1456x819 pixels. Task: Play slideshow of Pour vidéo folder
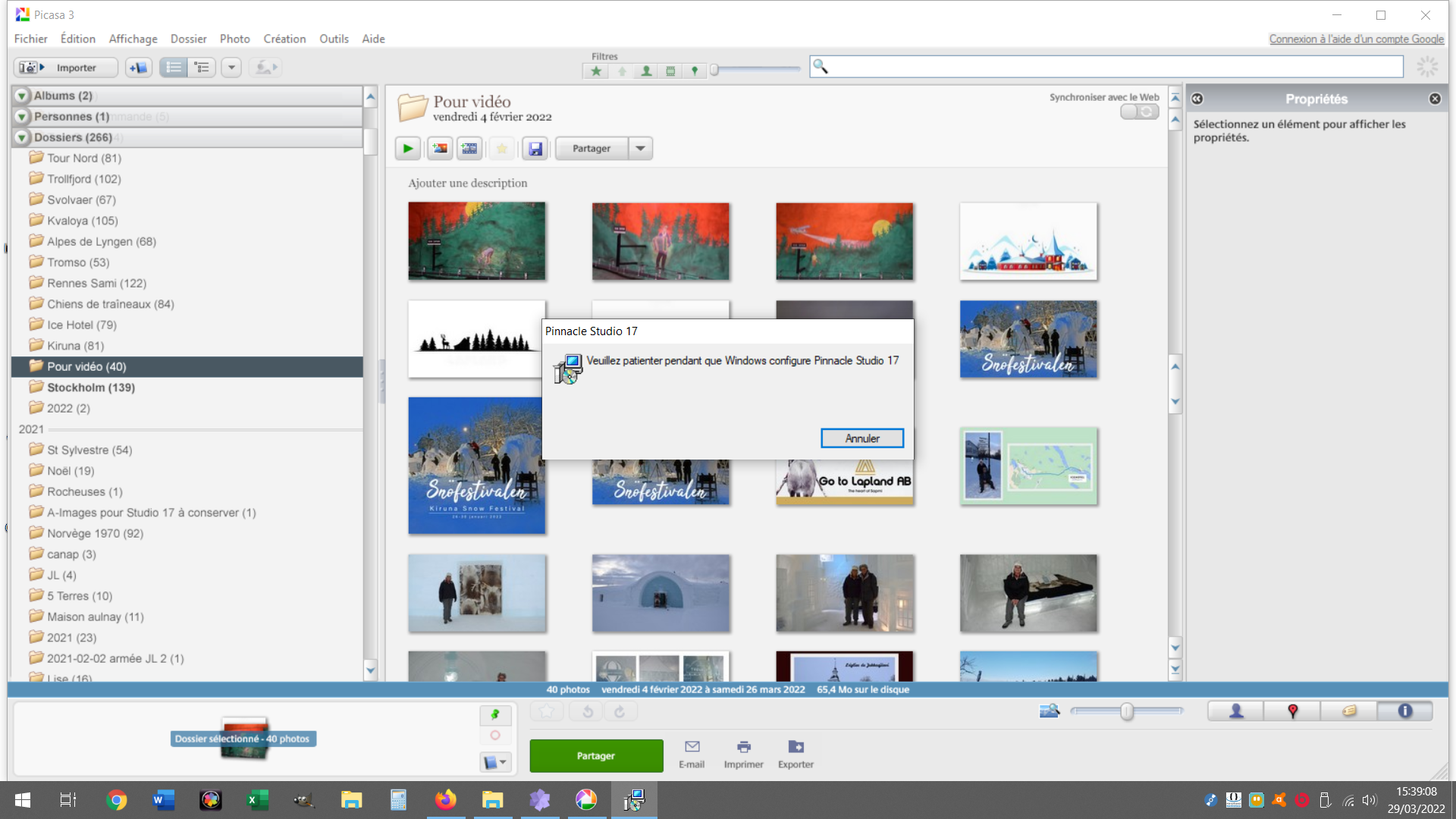click(x=408, y=149)
